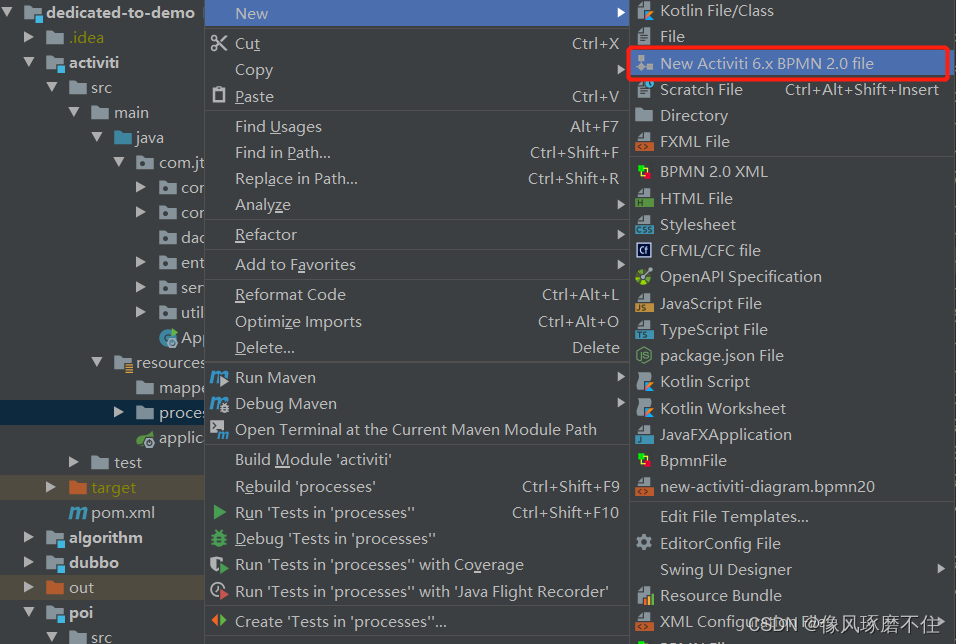Click the Debug Maven icon
This screenshot has width=956, height=644.
point(219,404)
